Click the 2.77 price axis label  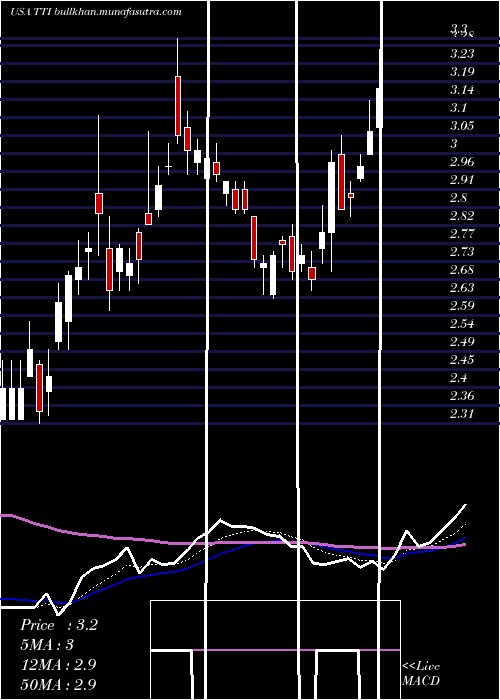[x=462, y=233]
